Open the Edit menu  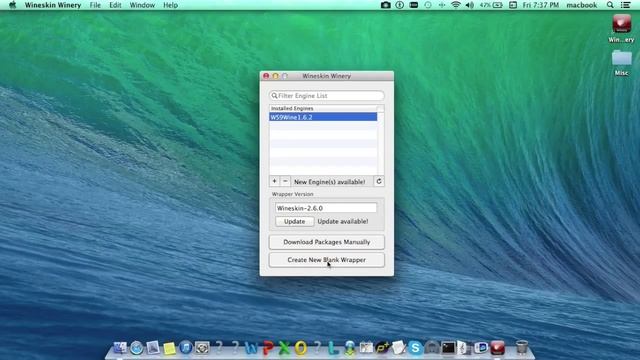point(115,5)
